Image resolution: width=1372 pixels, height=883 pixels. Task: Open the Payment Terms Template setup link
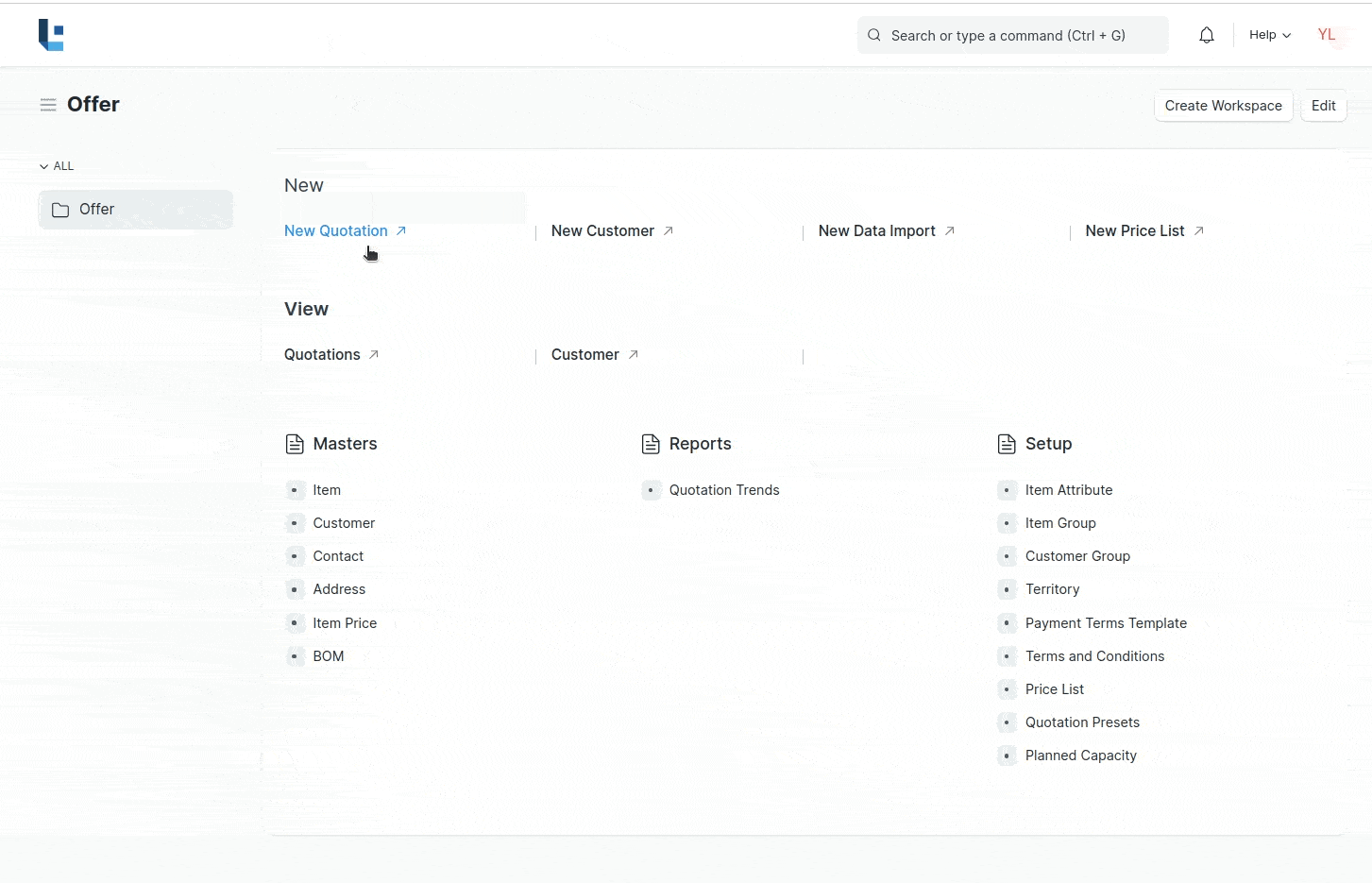1106,623
